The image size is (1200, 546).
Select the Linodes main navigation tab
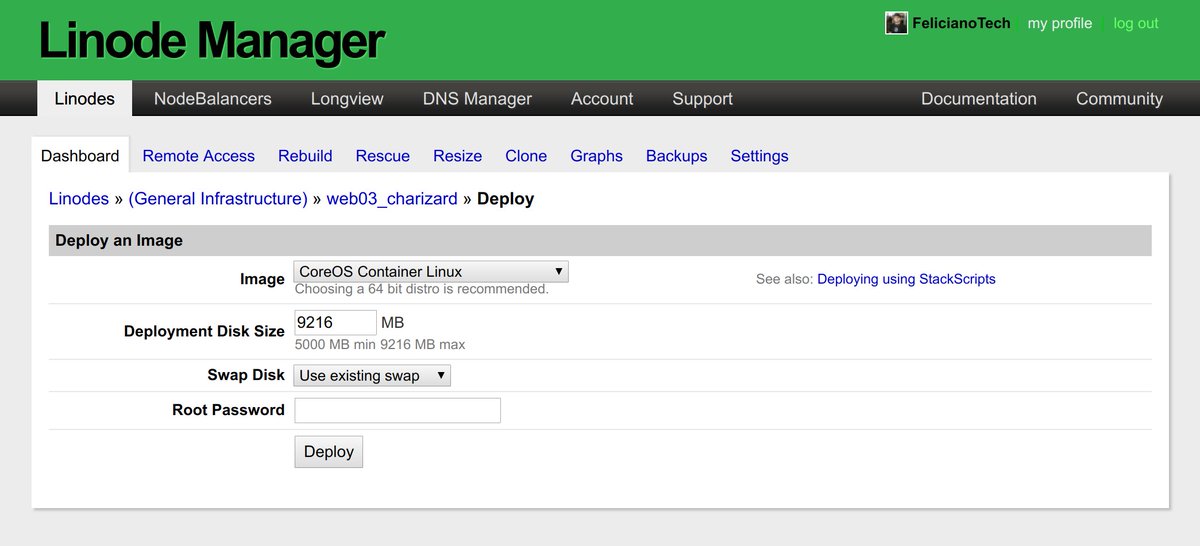pos(85,98)
